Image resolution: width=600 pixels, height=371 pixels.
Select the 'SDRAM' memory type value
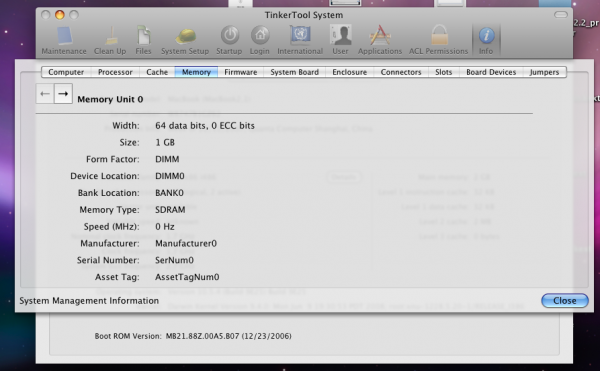[170, 210]
